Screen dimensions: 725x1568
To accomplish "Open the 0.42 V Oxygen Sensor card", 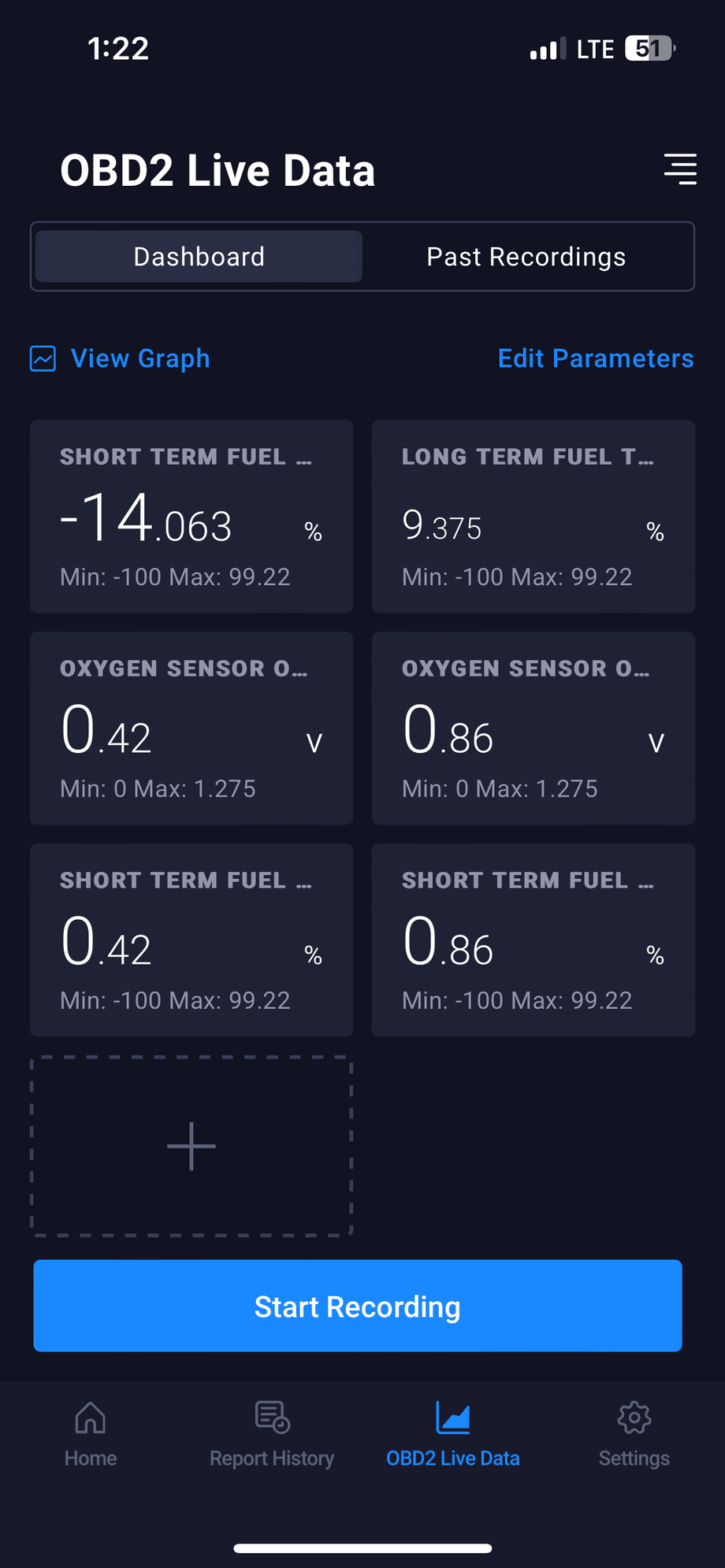I will 191,728.
